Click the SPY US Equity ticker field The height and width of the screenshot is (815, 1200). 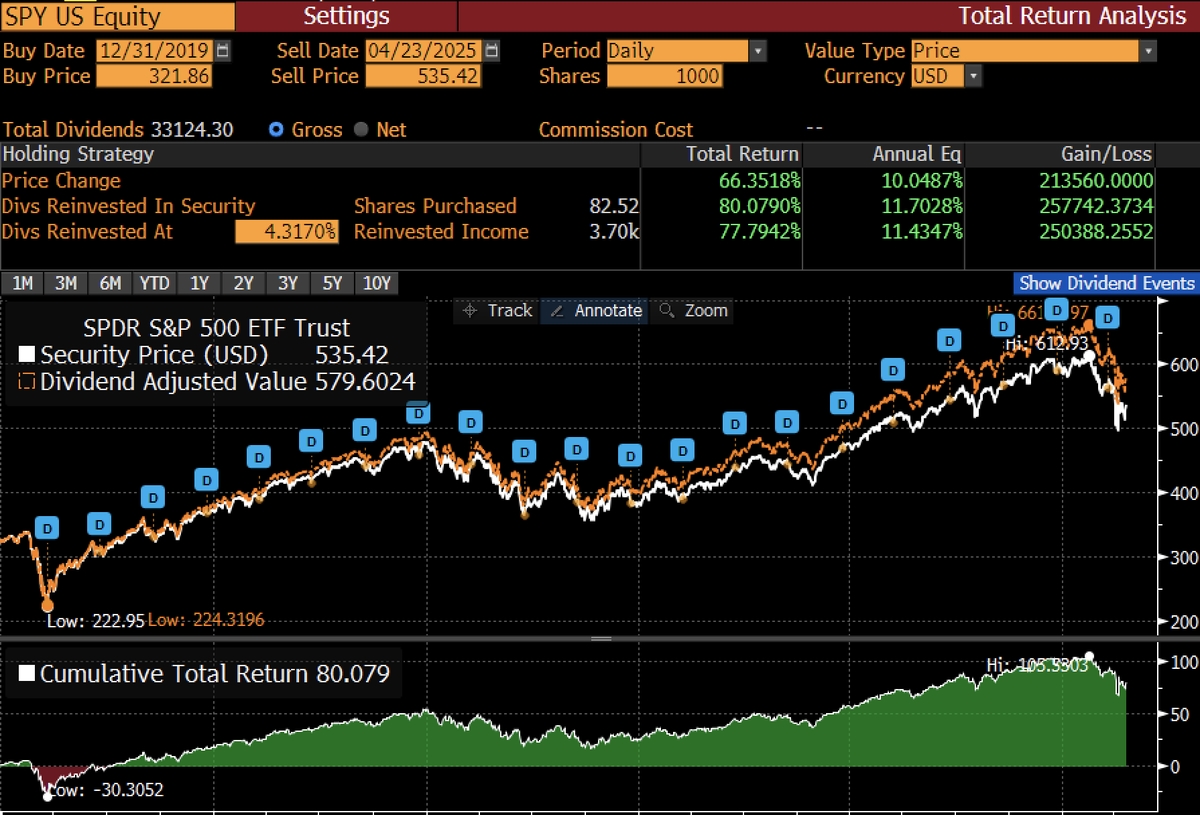click(118, 16)
